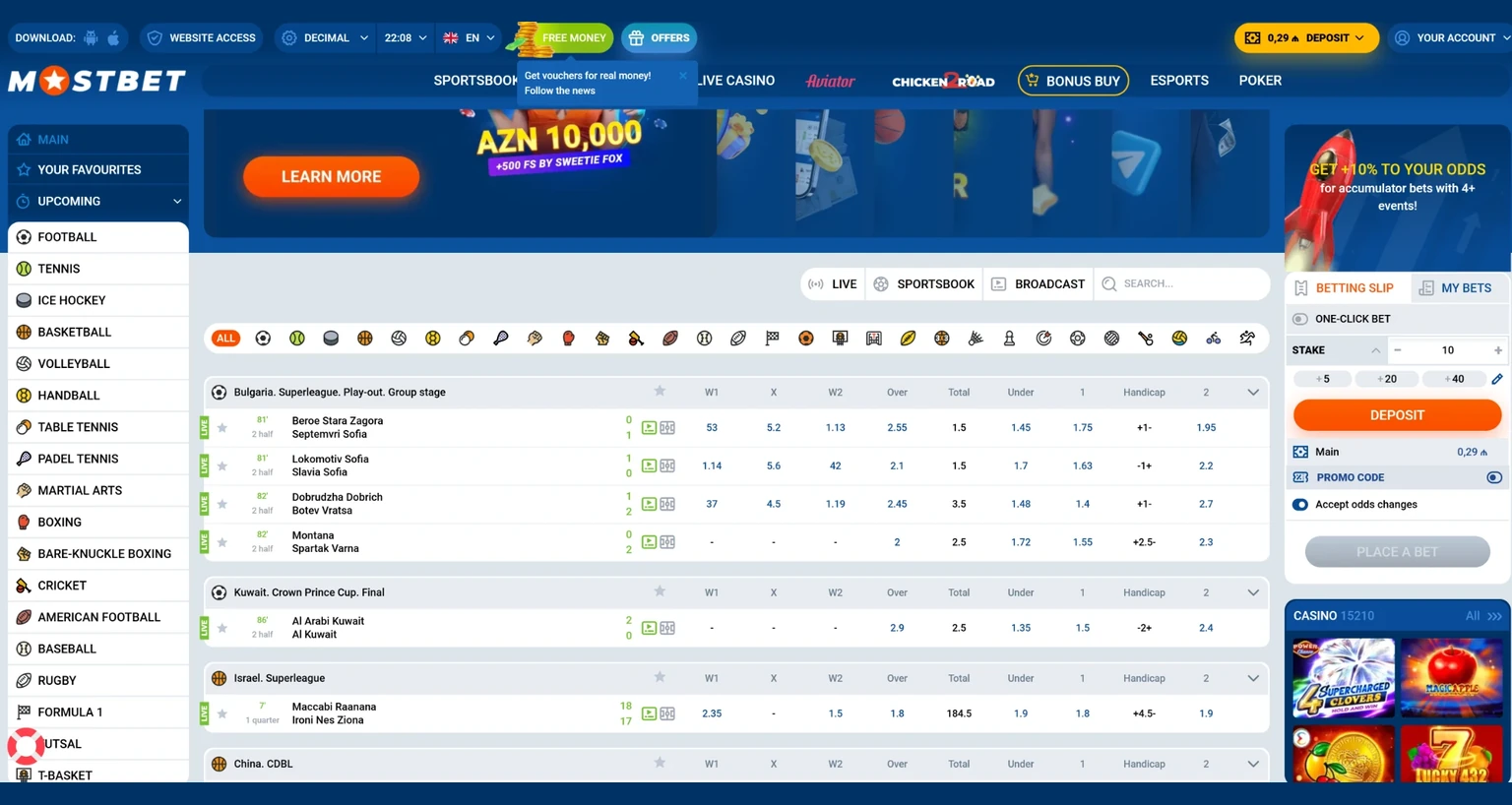This screenshot has width=1512, height=805.
Task: Choose the volleyball icon in filter row
Action: point(399,339)
